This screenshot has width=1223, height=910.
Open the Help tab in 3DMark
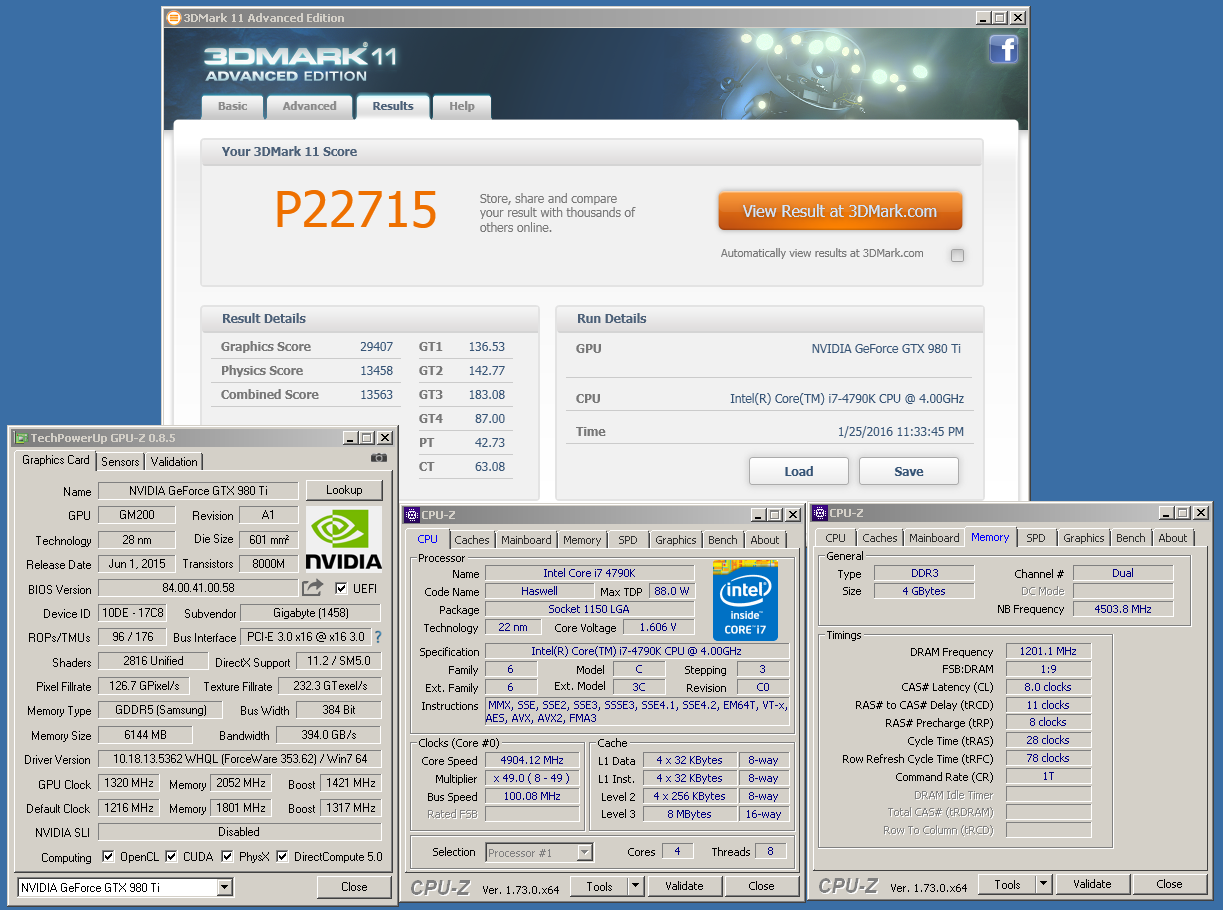click(461, 106)
